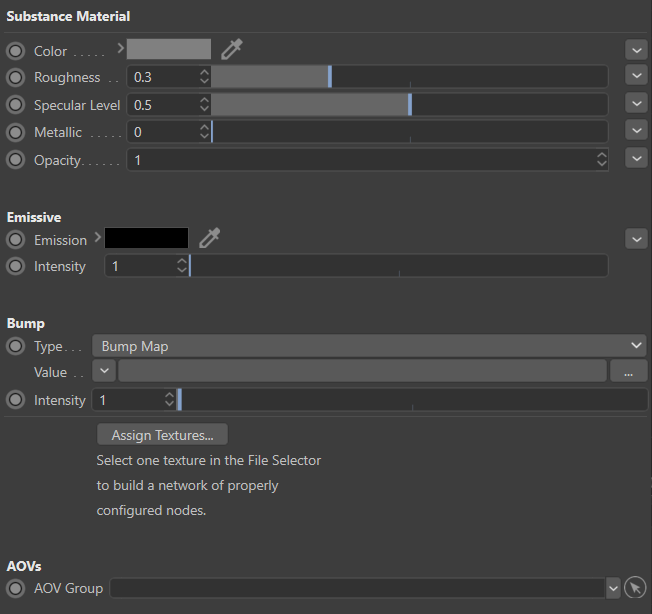Expand the Color parameter chevron
Screen dimensions: 652x614
click(120, 47)
